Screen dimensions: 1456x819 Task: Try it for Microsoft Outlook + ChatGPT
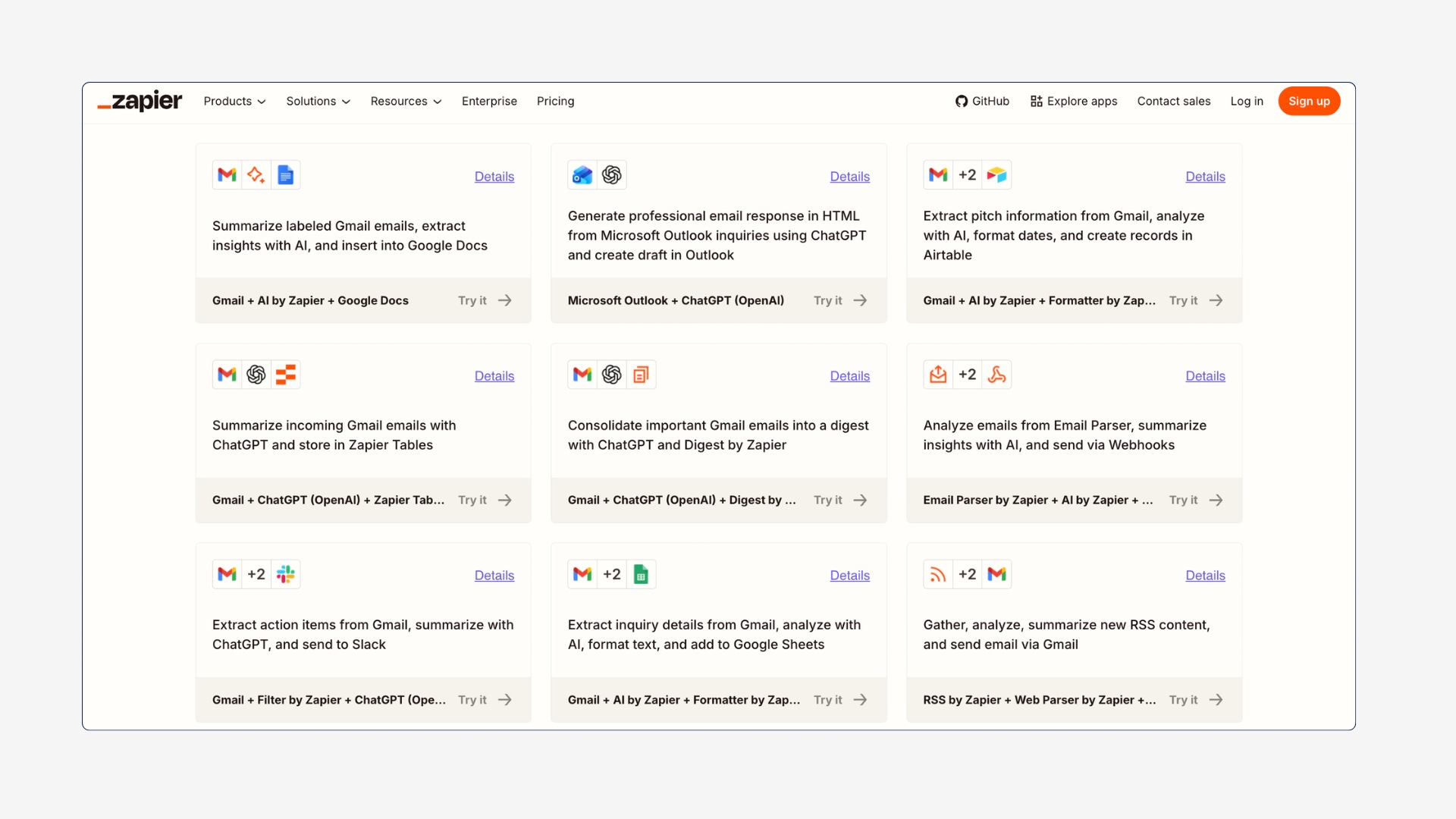[x=840, y=300]
